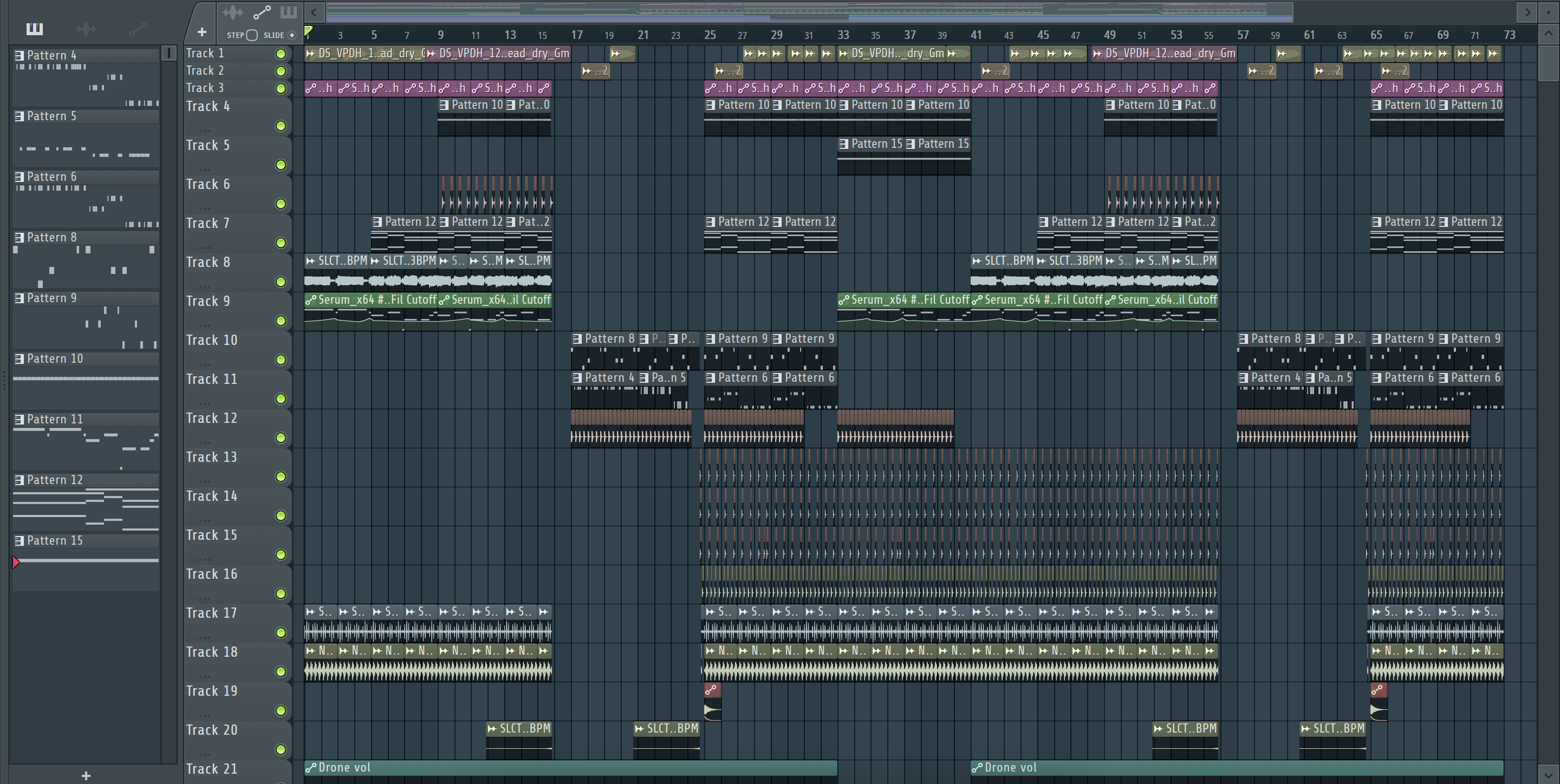Click the Track 10 header label

tap(211, 340)
